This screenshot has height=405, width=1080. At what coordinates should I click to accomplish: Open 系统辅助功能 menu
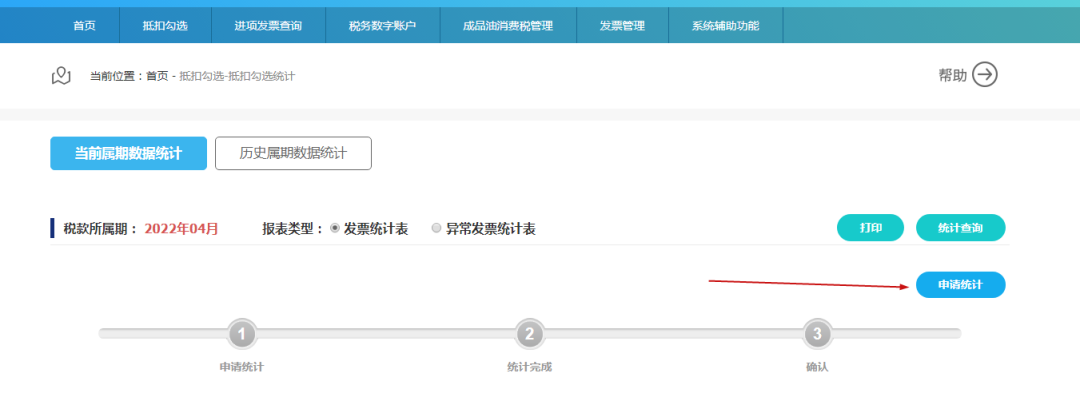(x=725, y=26)
